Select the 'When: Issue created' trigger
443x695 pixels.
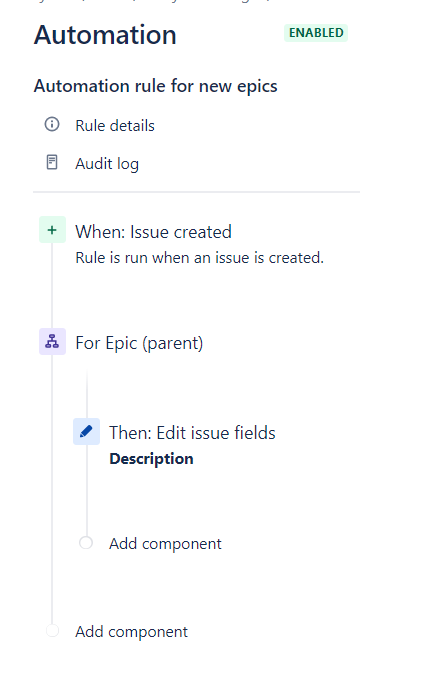(153, 232)
